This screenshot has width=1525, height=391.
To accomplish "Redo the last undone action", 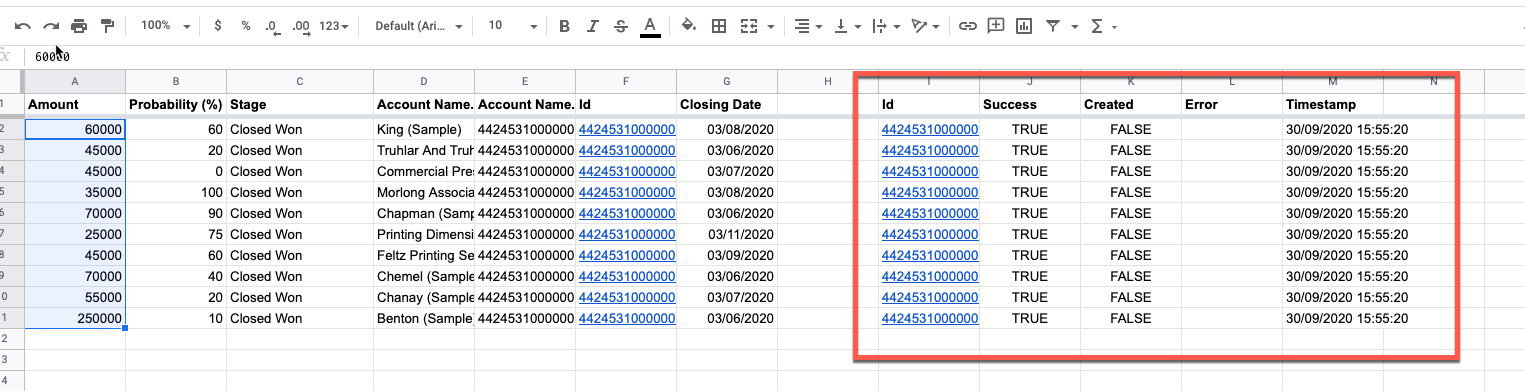I will coord(51,26).
